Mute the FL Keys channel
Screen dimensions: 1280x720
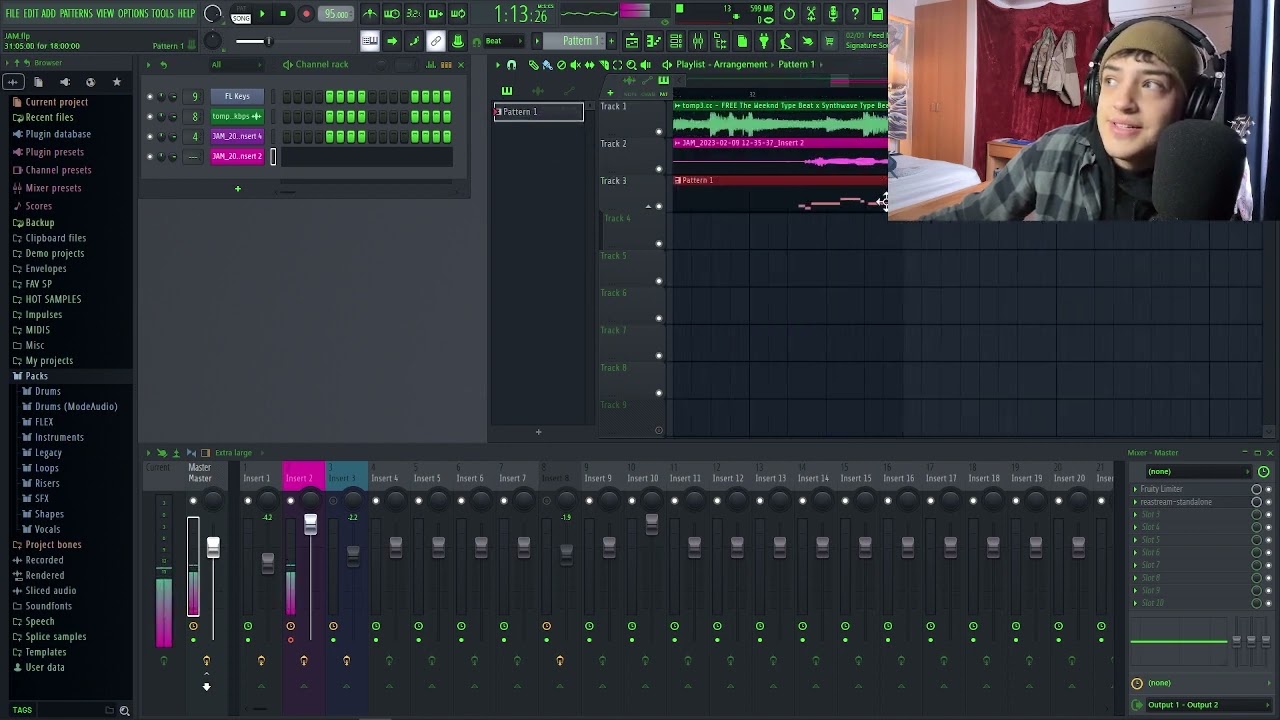[x=150, y=97]
